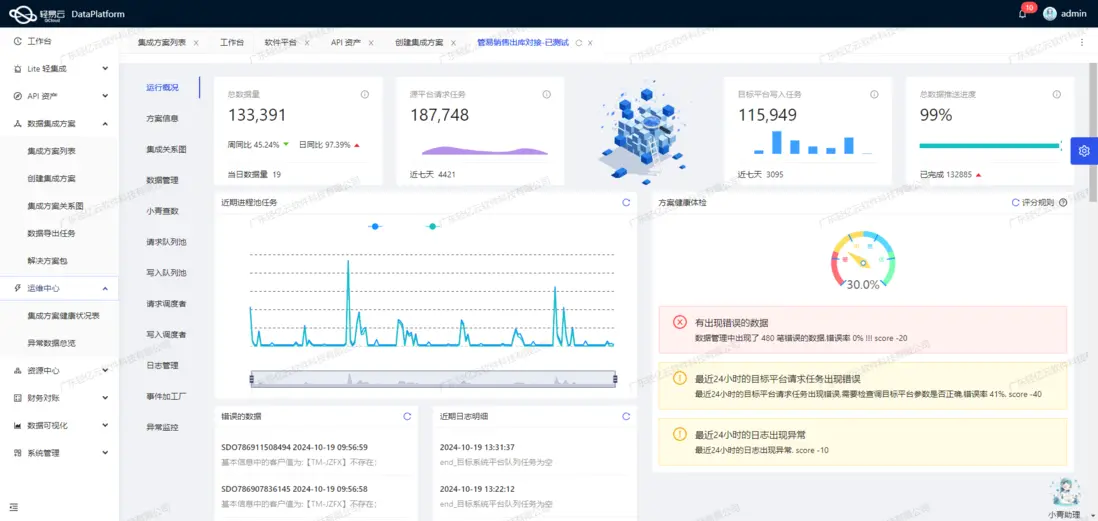Click the info icon on 目标平台写入任务 card
This screenshot has height=521, width=1098.
point(874,95)
